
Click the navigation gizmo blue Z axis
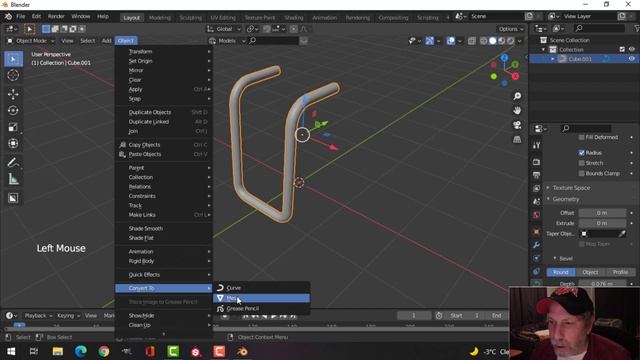[x=504, y=58]
